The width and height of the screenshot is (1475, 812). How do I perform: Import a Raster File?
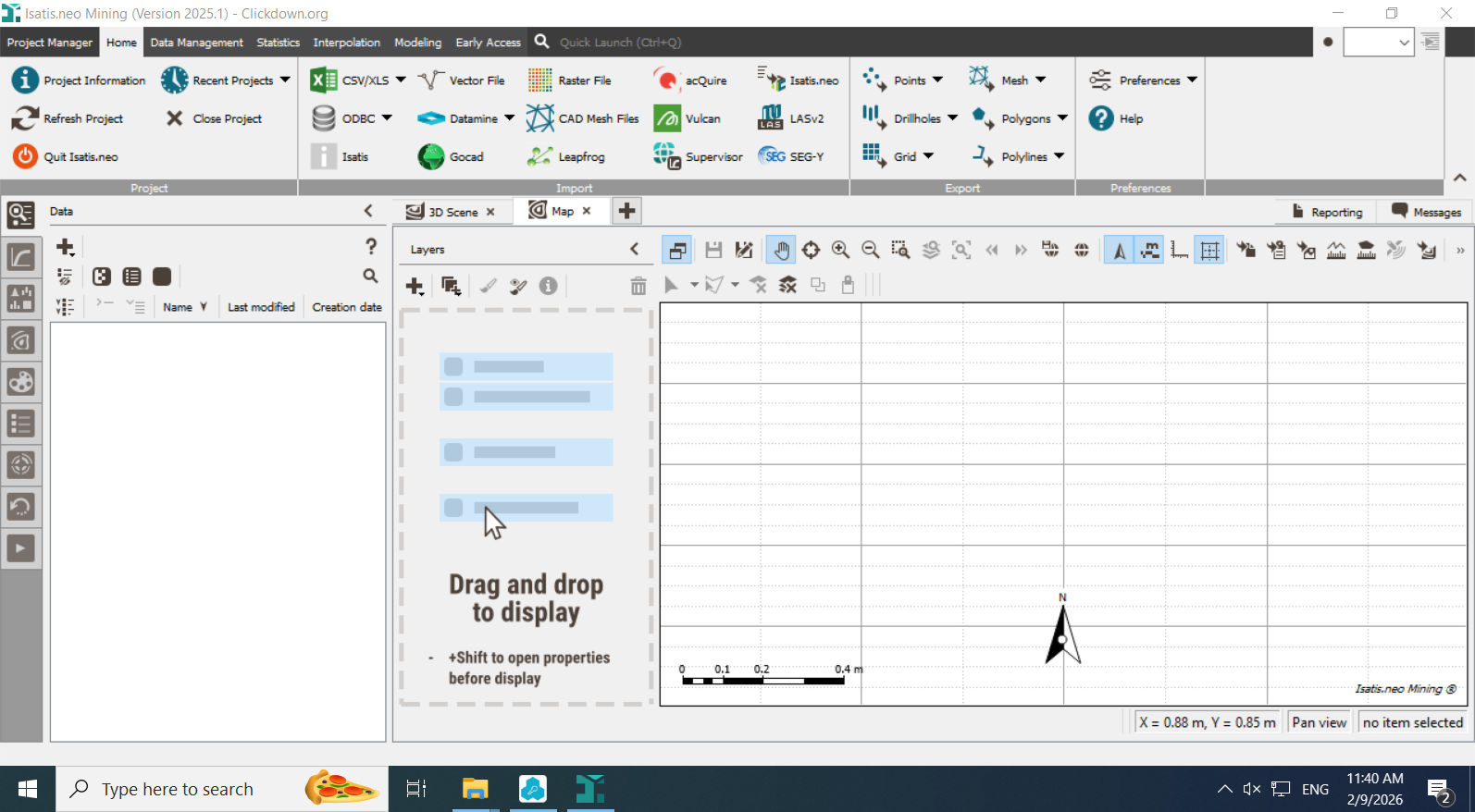(x=569, y=80)
